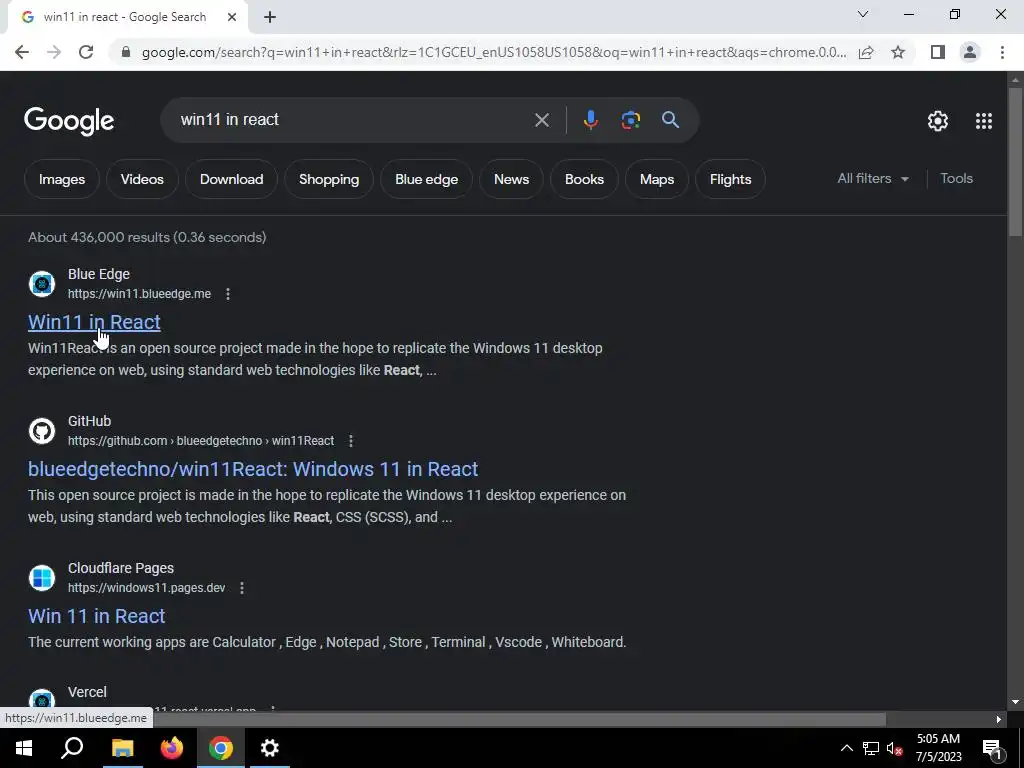Viewport: 1024px width, 768px height.
Task: Open the blueedgetechno/win11React GitHub result
Action: click(x=253, y=469)
